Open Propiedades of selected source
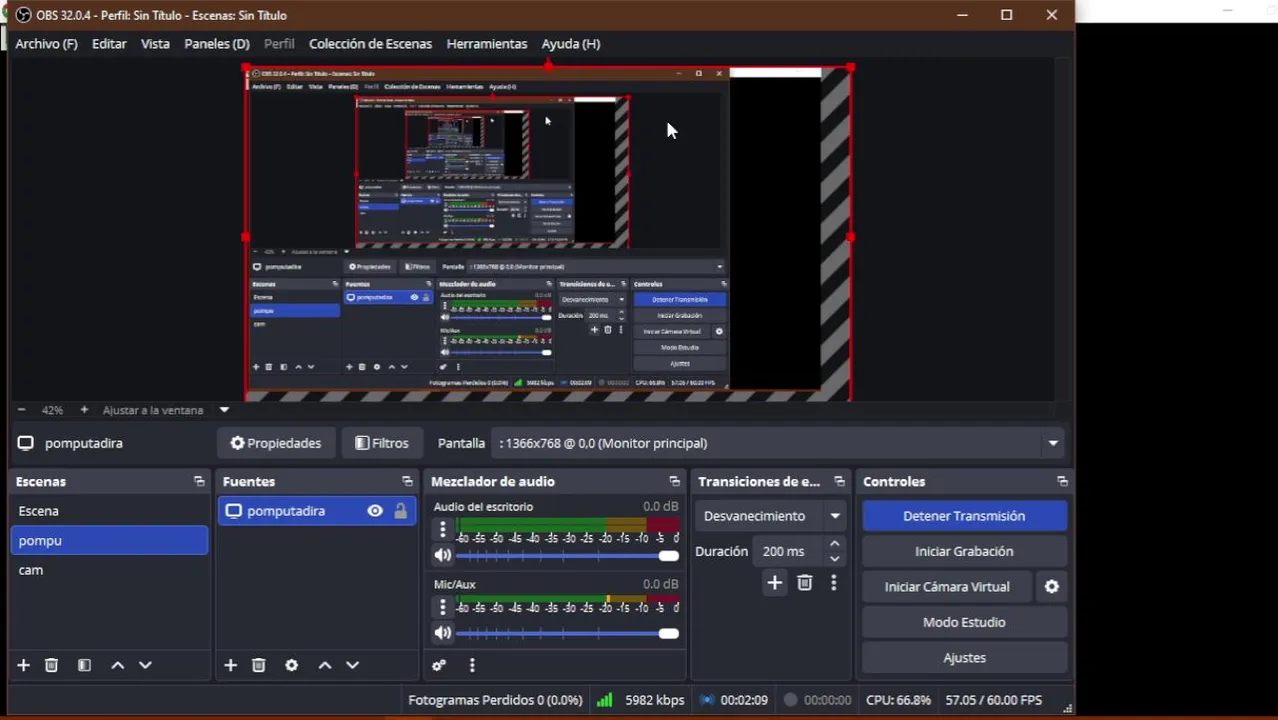1278x720 pixels. coord(276,443)
